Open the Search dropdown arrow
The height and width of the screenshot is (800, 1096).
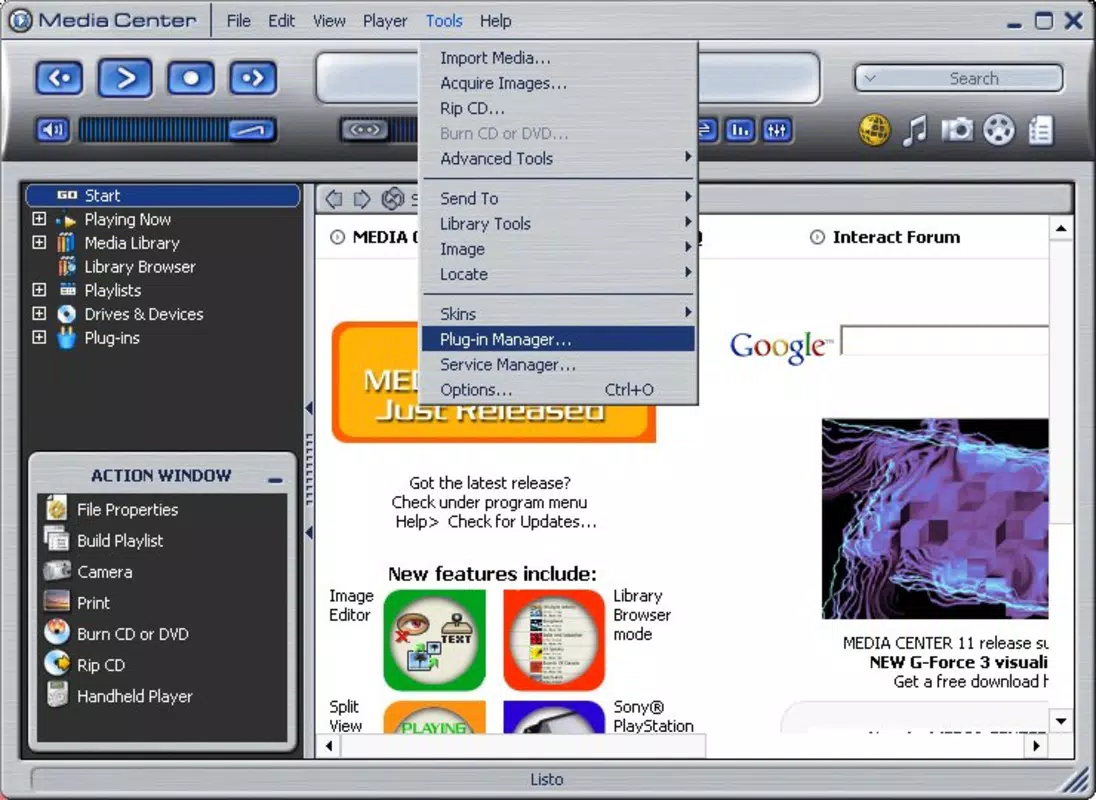point(870,78)
